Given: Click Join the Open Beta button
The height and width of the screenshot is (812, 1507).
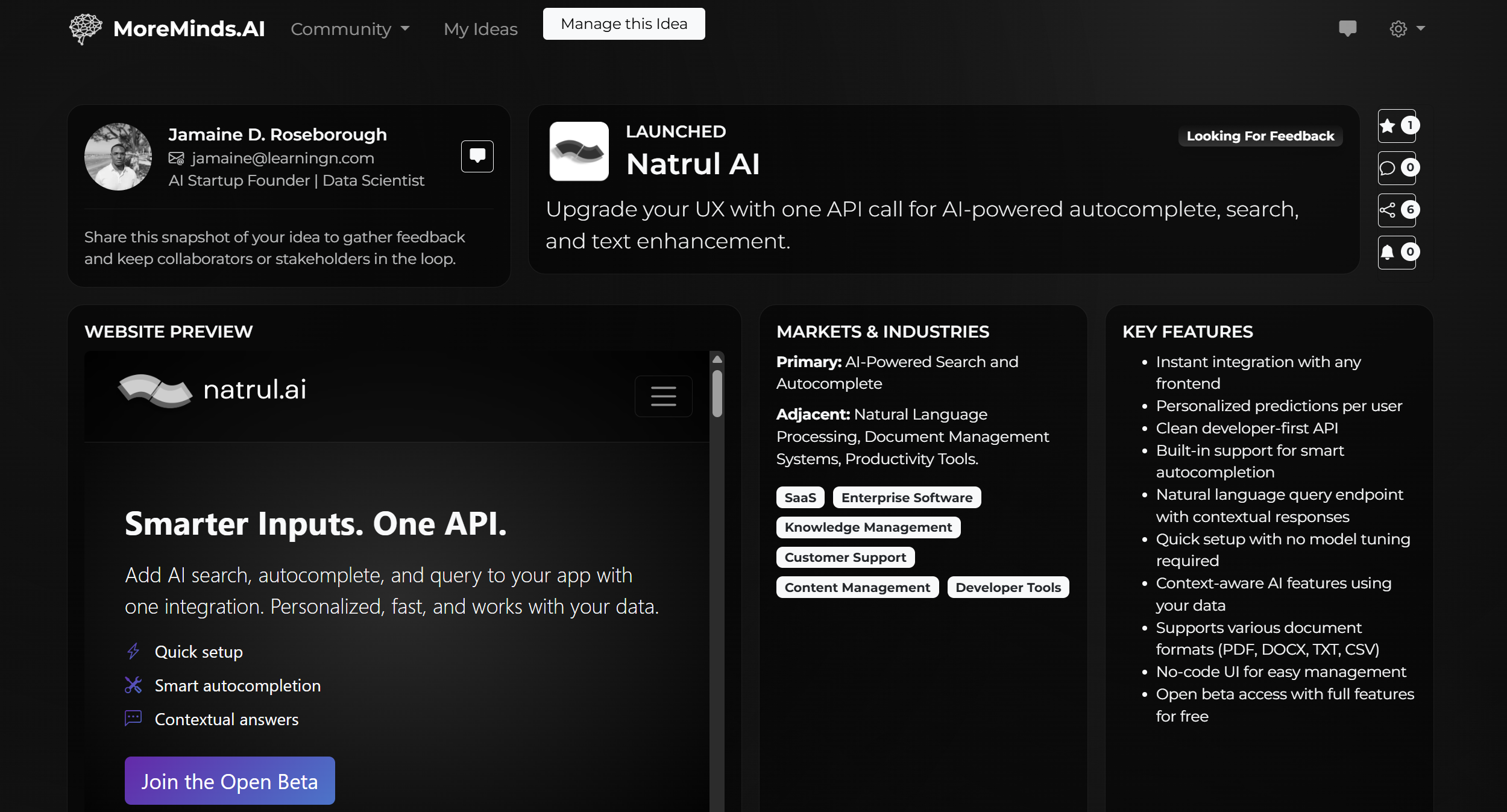Looking at the screenshot, I should click(x=230, y=781).
